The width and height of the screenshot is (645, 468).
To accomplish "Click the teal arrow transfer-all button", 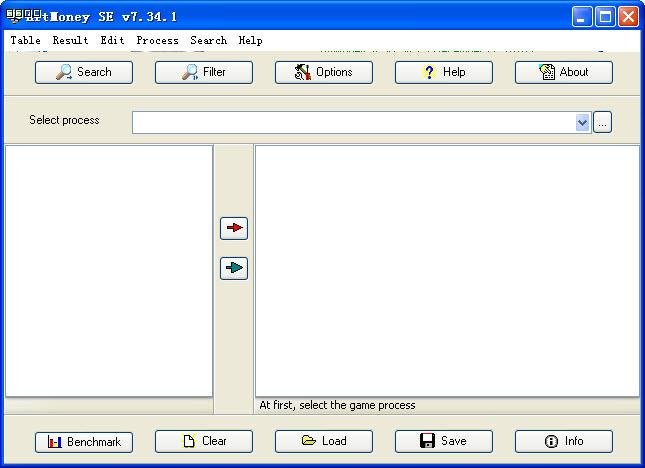I will pyautogui.click(x=234, y=268).
